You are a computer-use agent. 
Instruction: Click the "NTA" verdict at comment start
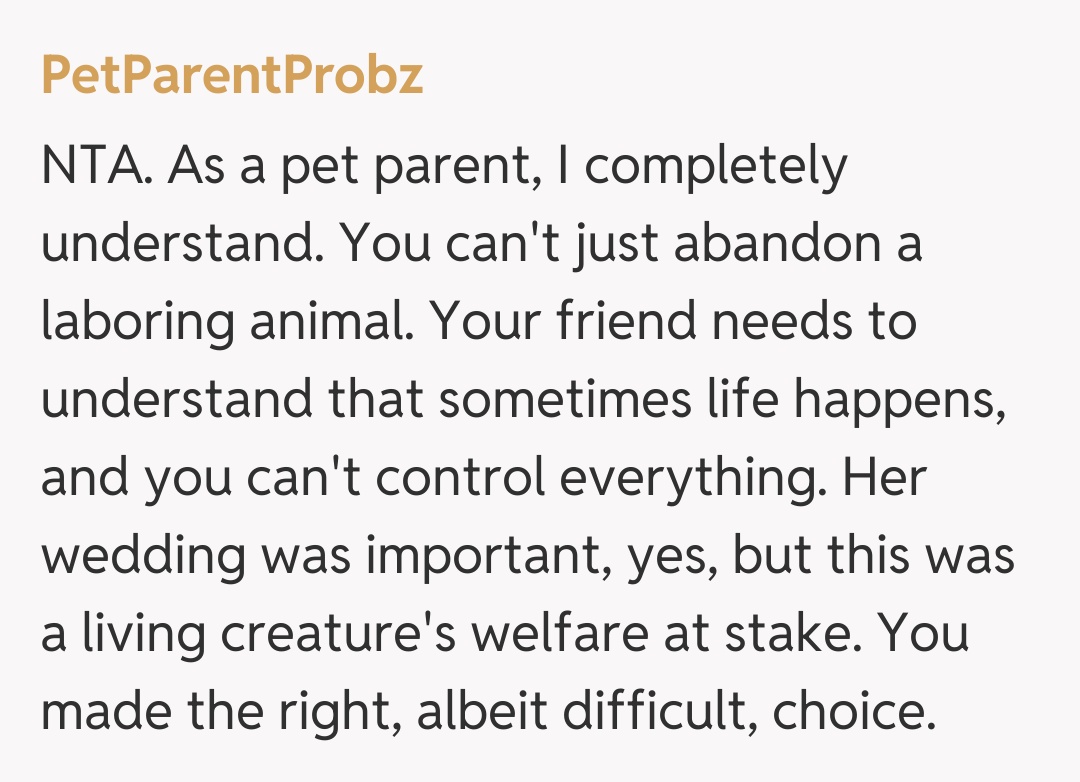95,168
